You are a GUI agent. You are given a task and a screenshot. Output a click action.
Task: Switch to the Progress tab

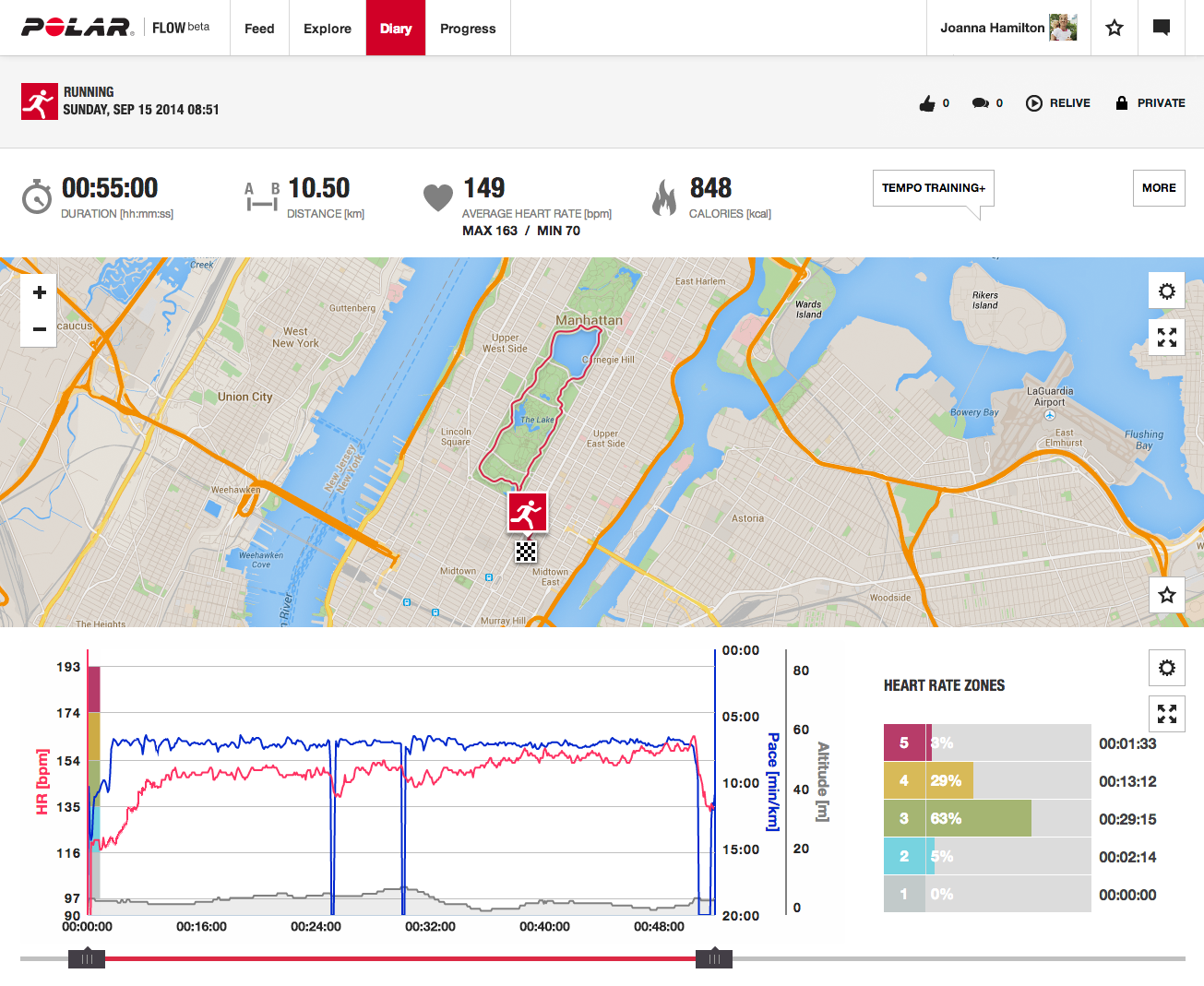click(x=468, y=28)
